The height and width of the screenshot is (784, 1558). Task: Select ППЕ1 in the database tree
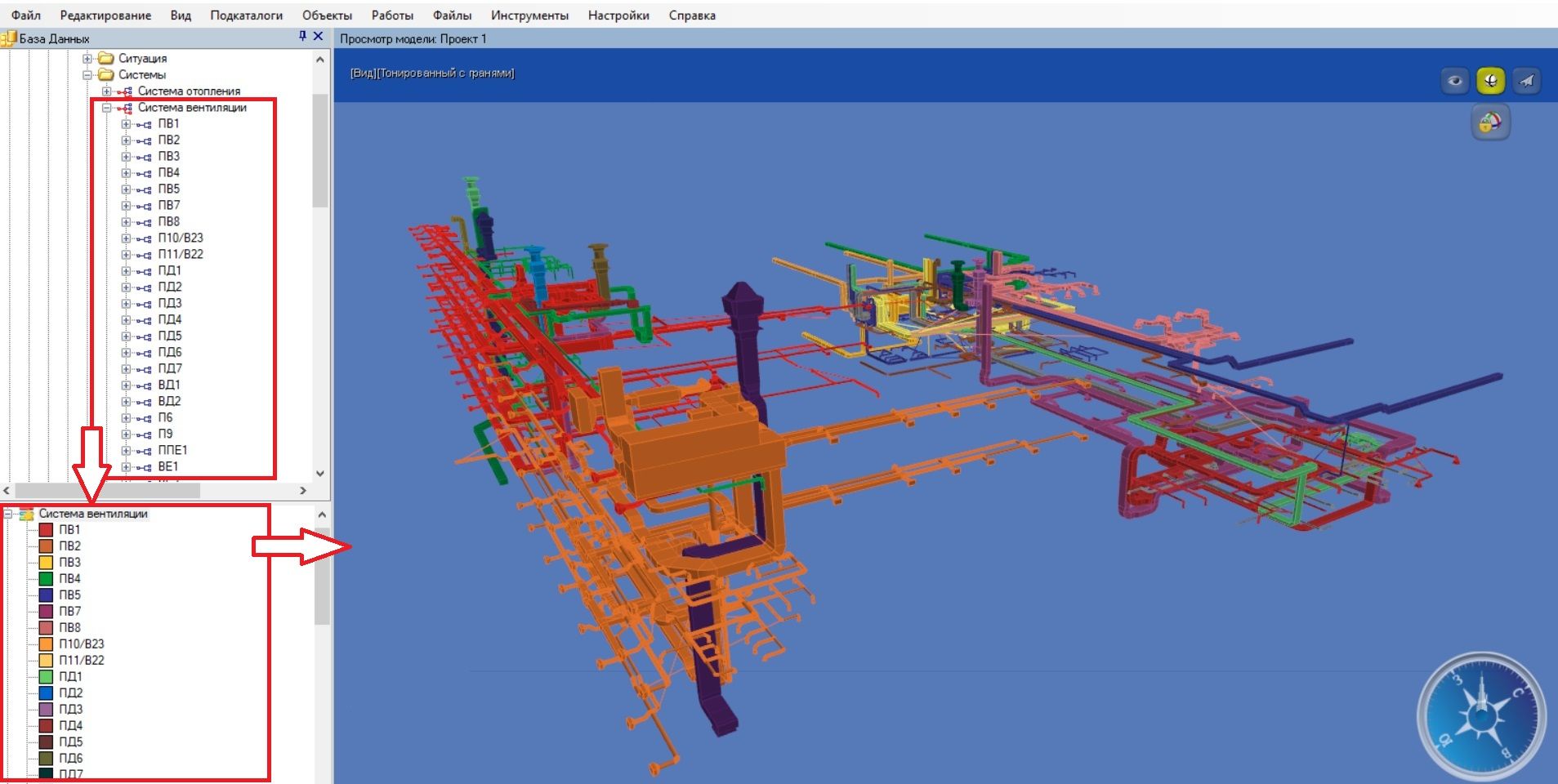click(x=172, y=450)
